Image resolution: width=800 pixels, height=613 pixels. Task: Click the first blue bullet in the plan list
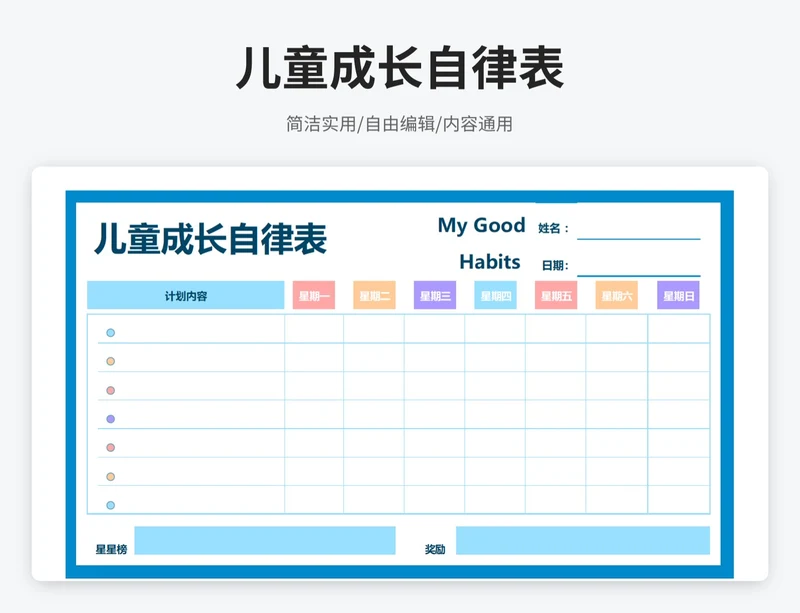(111, 333)
